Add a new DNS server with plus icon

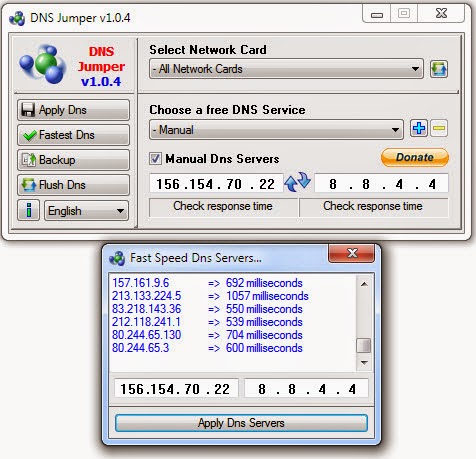419,128
